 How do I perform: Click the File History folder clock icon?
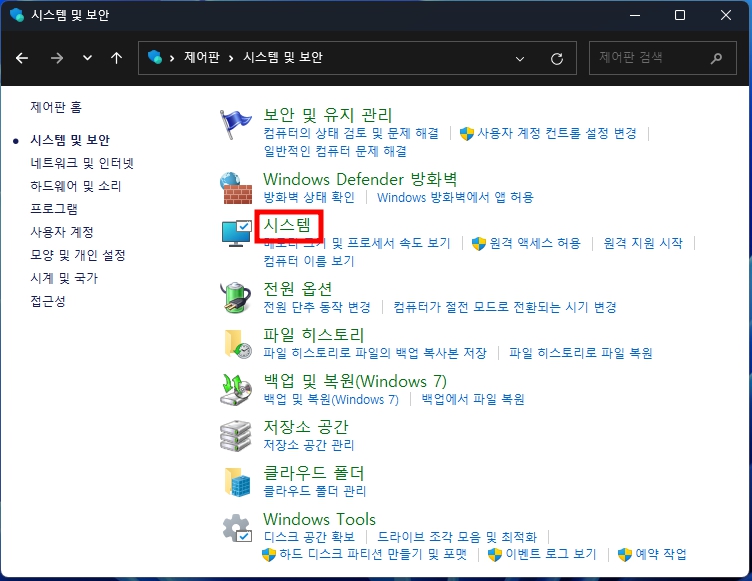pyautogui.click(x=237, y=344)
